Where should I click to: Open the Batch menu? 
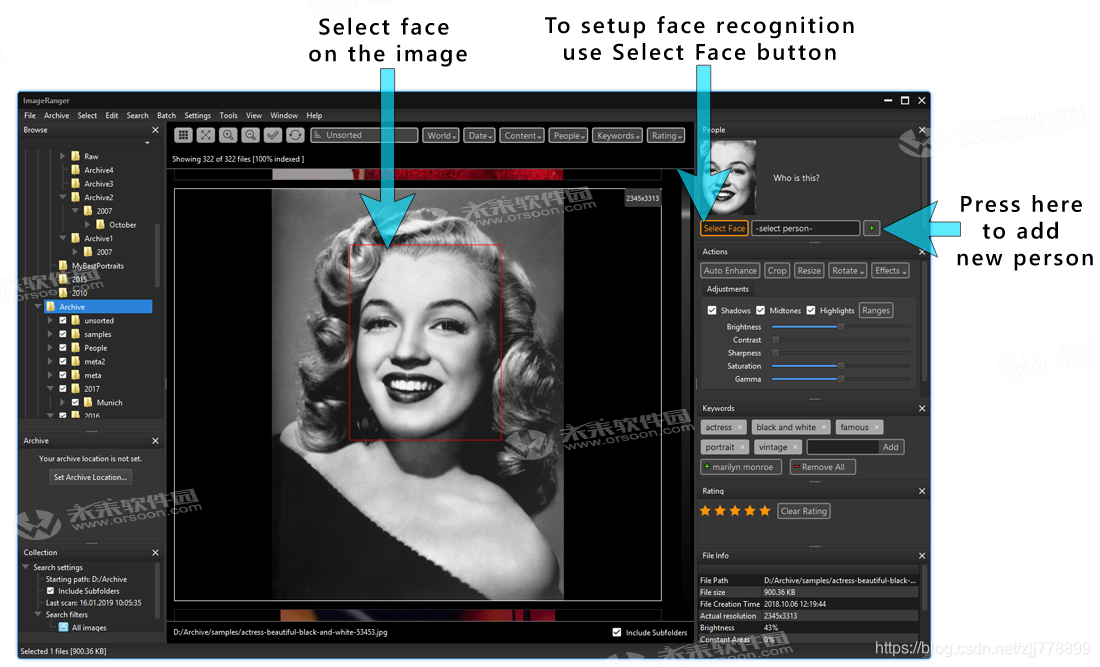(x=166, y=115)
